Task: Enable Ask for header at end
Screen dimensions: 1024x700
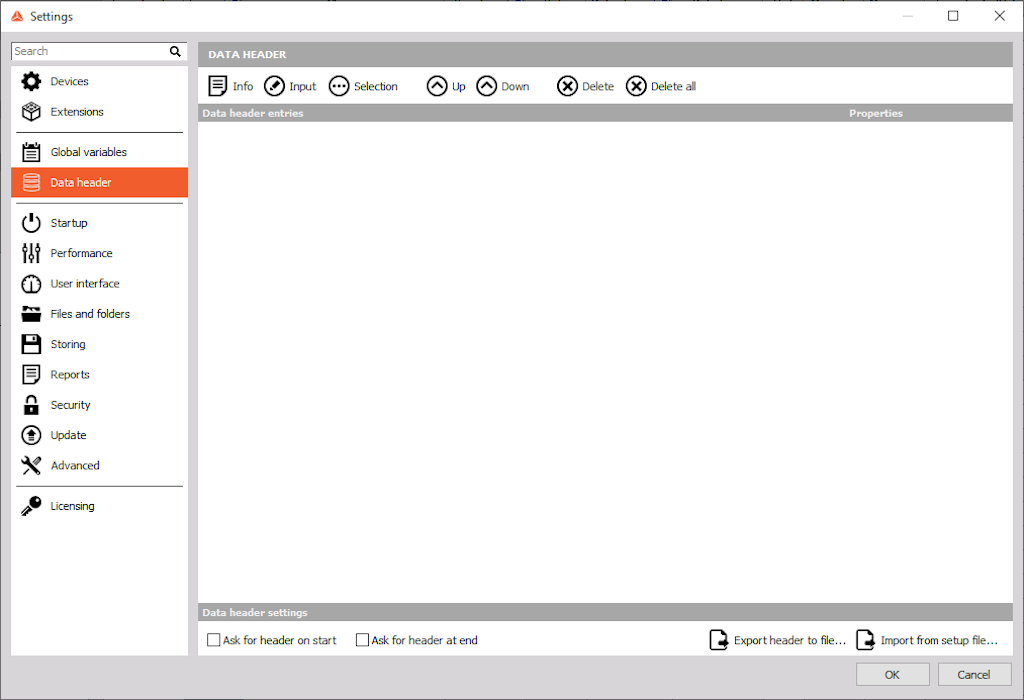Action: tap(362, 640)
